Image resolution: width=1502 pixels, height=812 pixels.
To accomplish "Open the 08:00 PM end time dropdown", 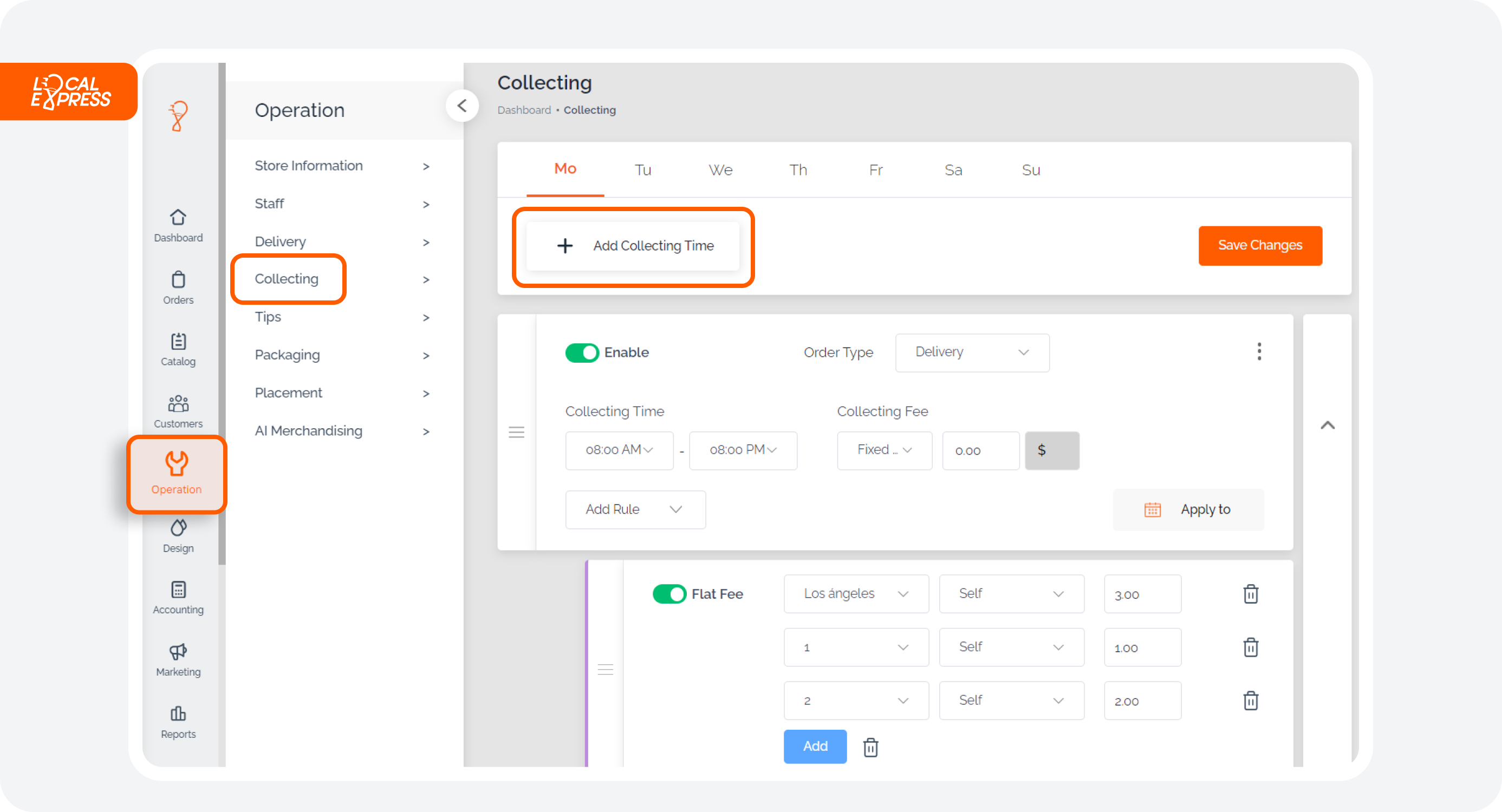I will [743, 450].
